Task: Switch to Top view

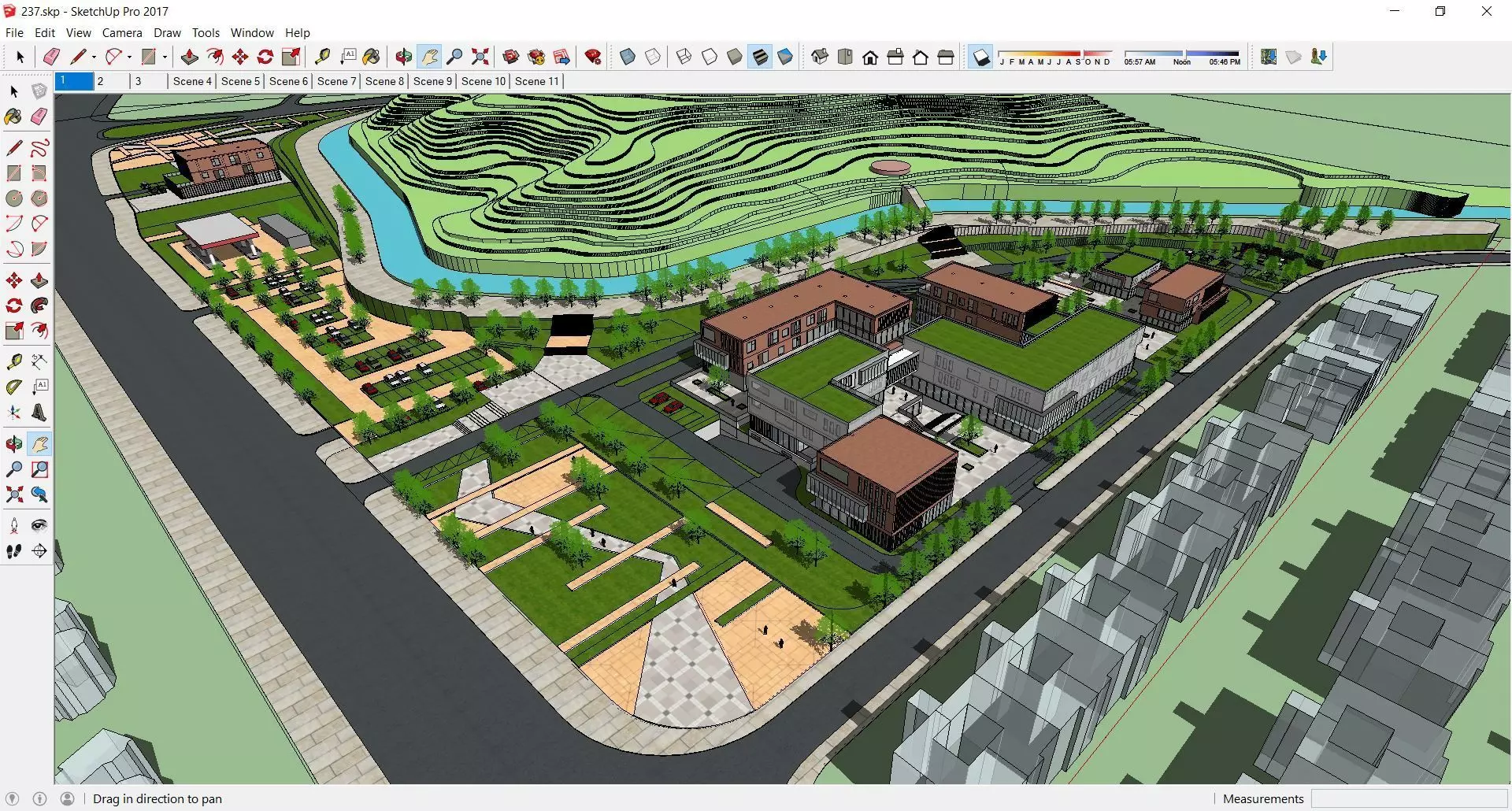Action: (x=845, y=57)
